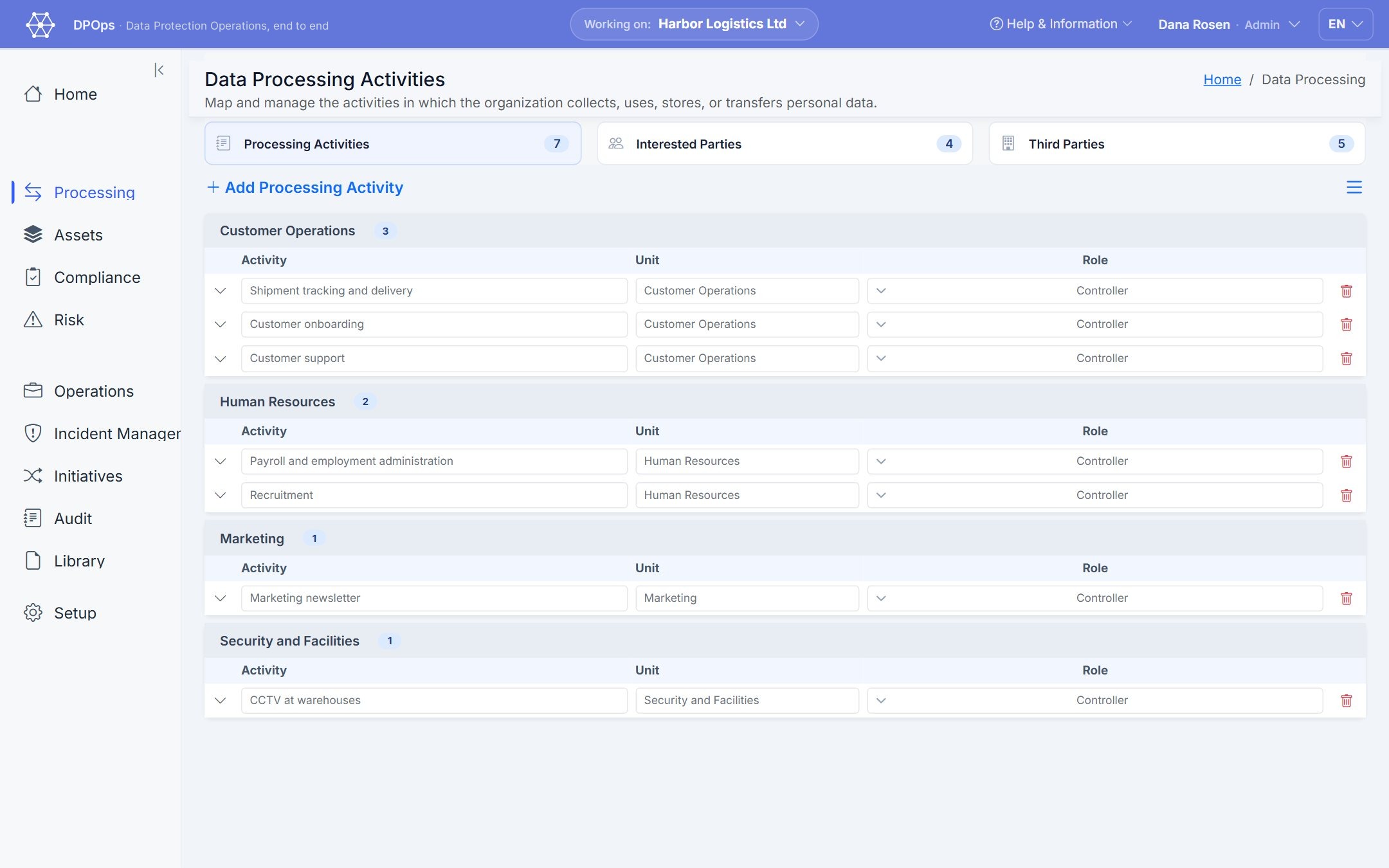Open the Working on organization selector
Viewport: 1389px width, 868px height.
click(694, 24)
